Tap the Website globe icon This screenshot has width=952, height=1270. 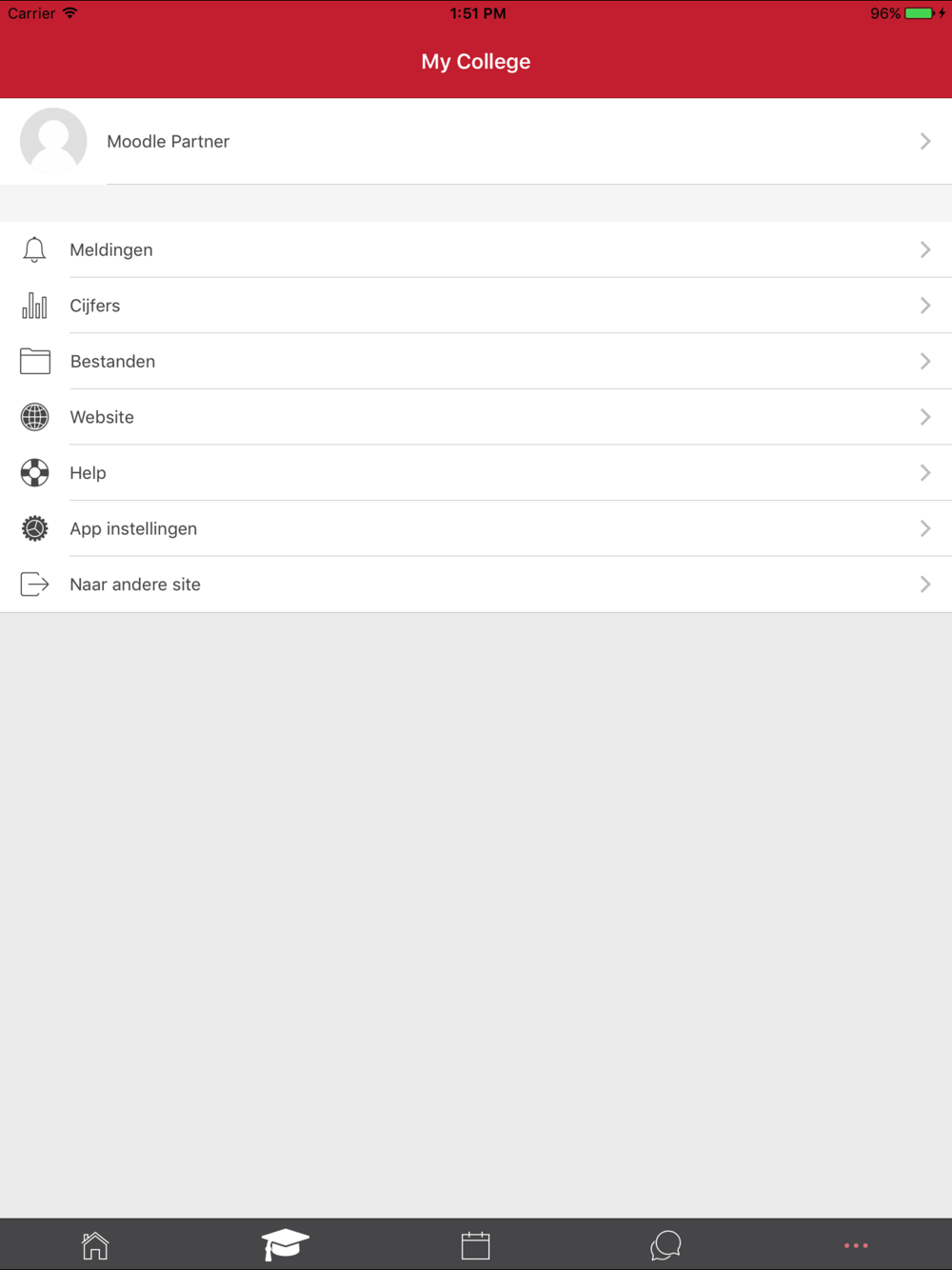34,417
